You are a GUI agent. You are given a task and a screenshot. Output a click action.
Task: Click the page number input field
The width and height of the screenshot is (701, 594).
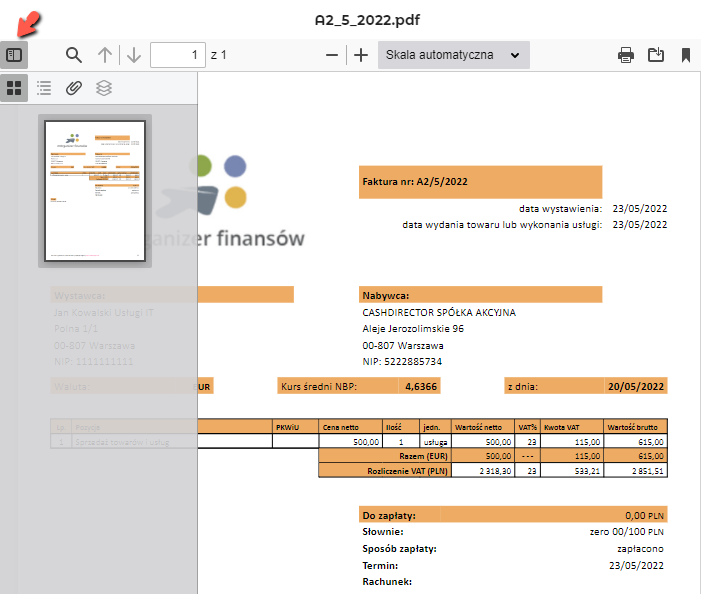(178, 55)
